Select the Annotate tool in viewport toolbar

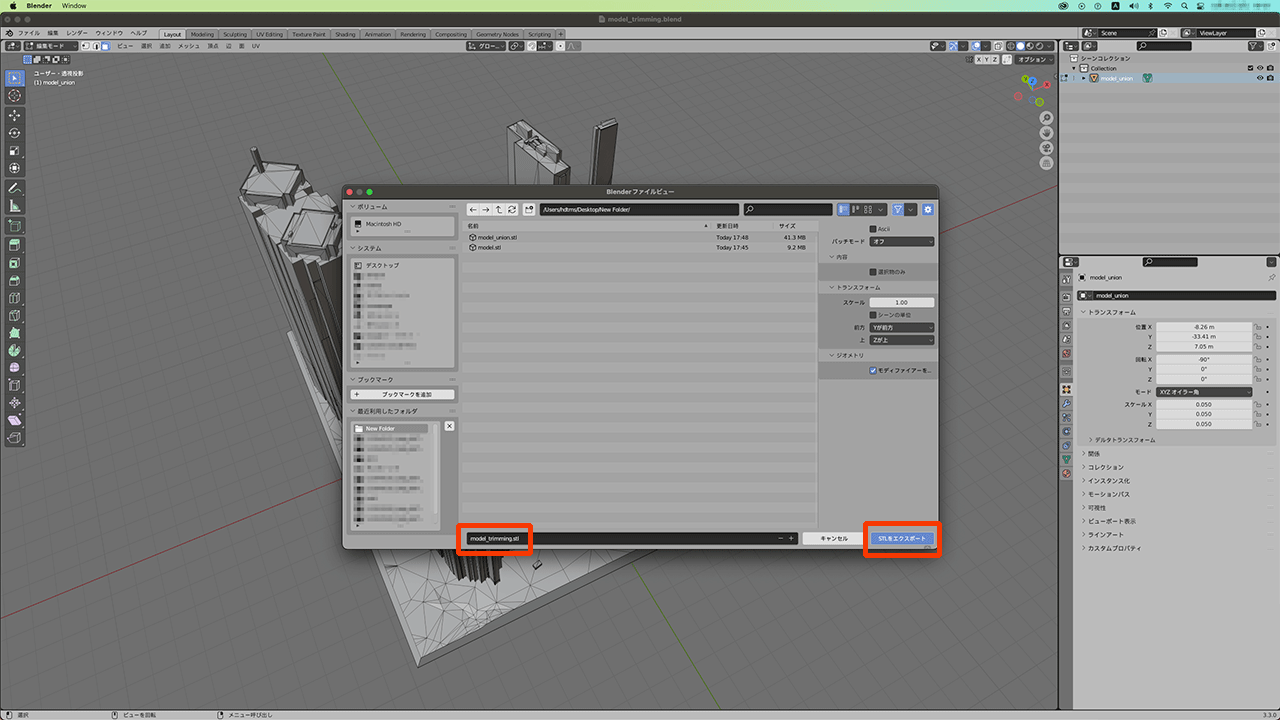[x=15, y=187]
